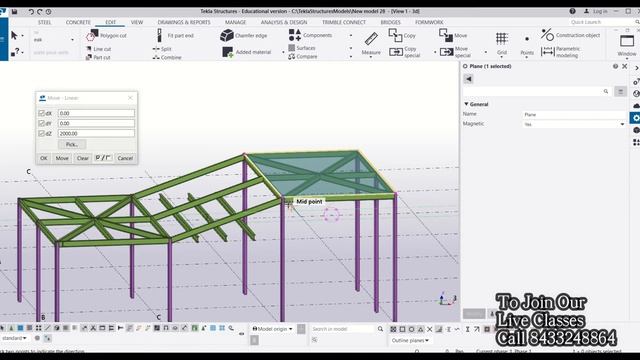Click the magnifier in Search in model
Image resolution: width=640 pixels, height=360 pixels.
click(x=380, y=329)
